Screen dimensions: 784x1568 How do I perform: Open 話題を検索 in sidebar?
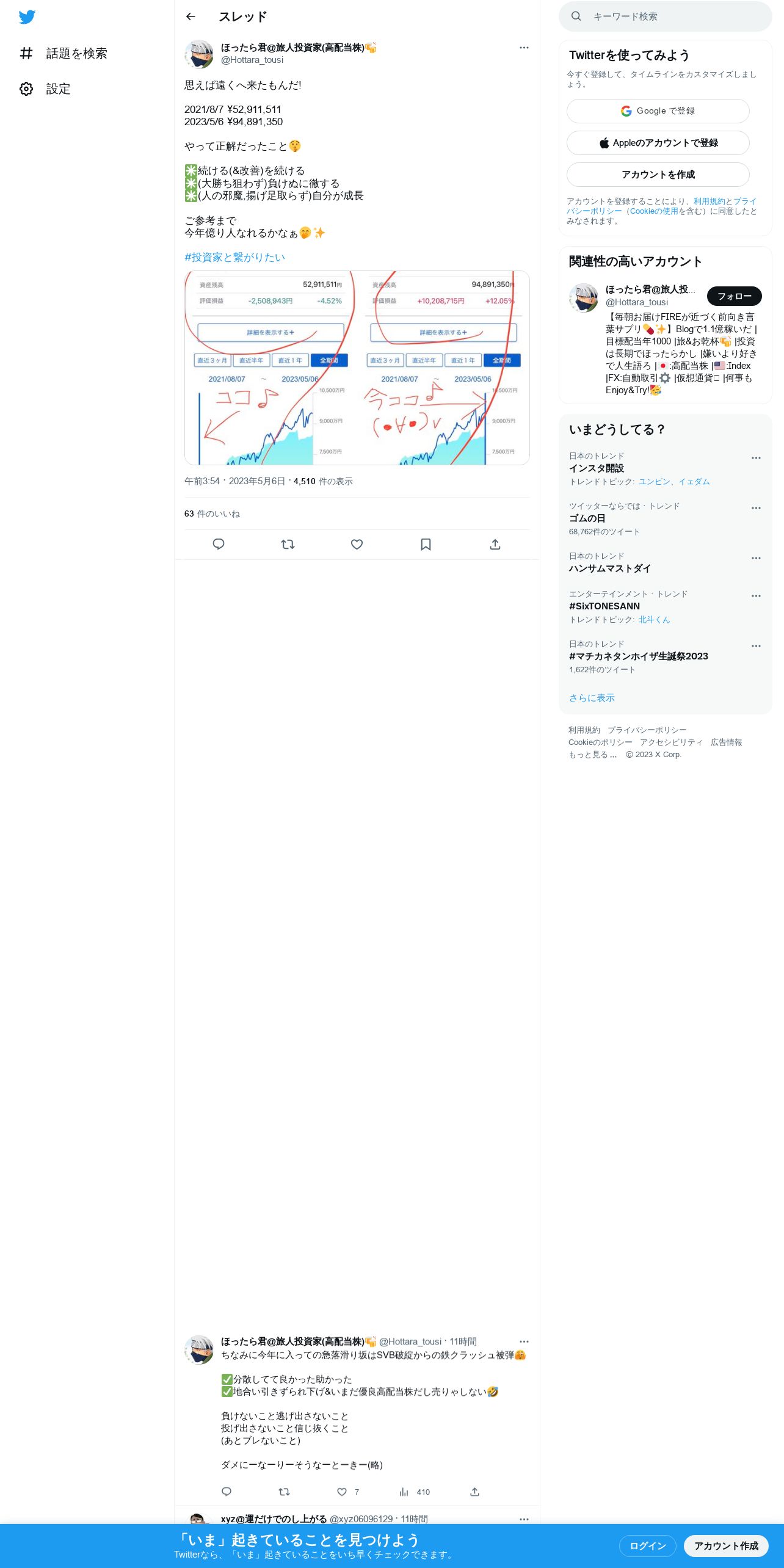(64, 53)
